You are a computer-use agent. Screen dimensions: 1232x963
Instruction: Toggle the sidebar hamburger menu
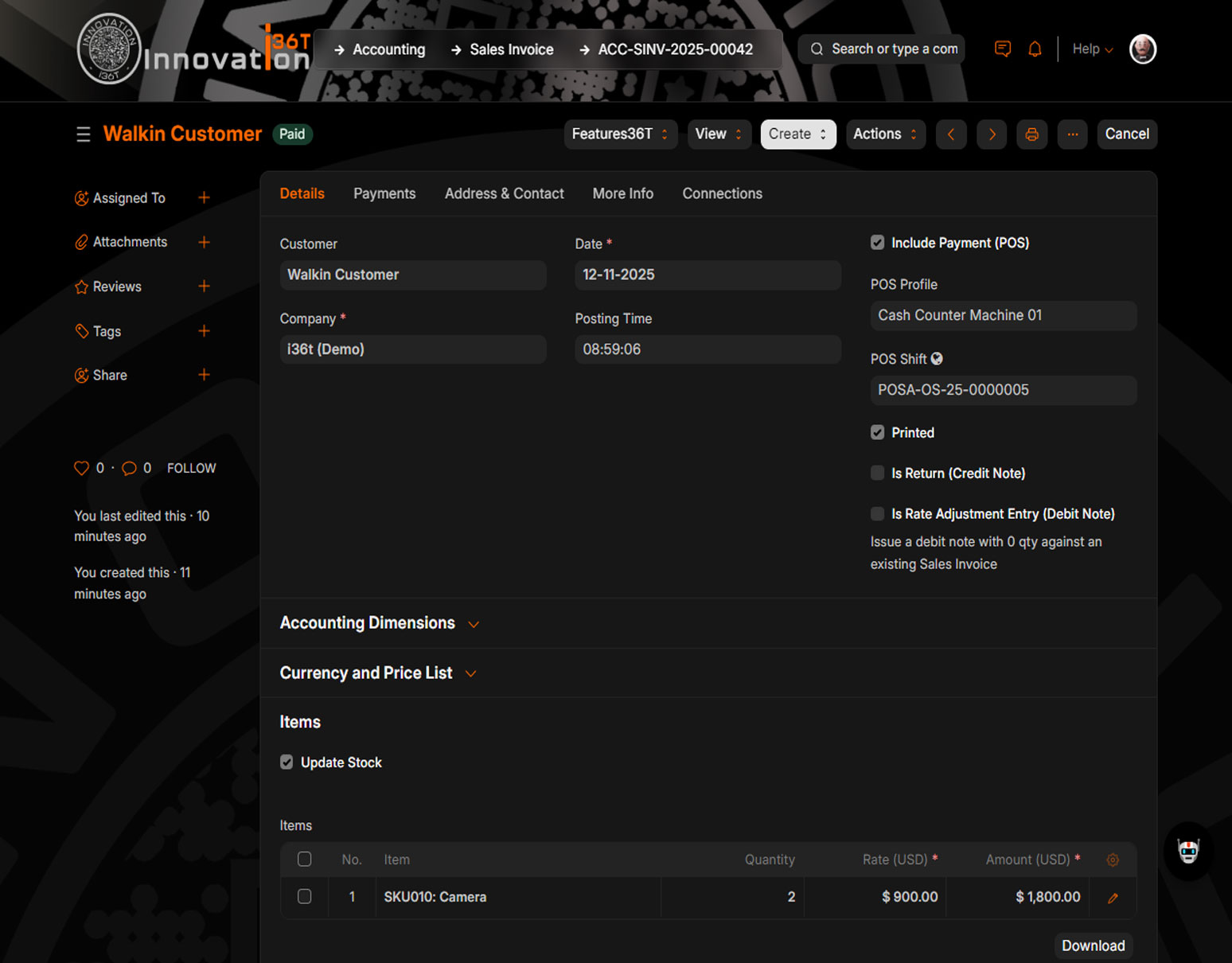pyautogui.click(x=83, y=135)
